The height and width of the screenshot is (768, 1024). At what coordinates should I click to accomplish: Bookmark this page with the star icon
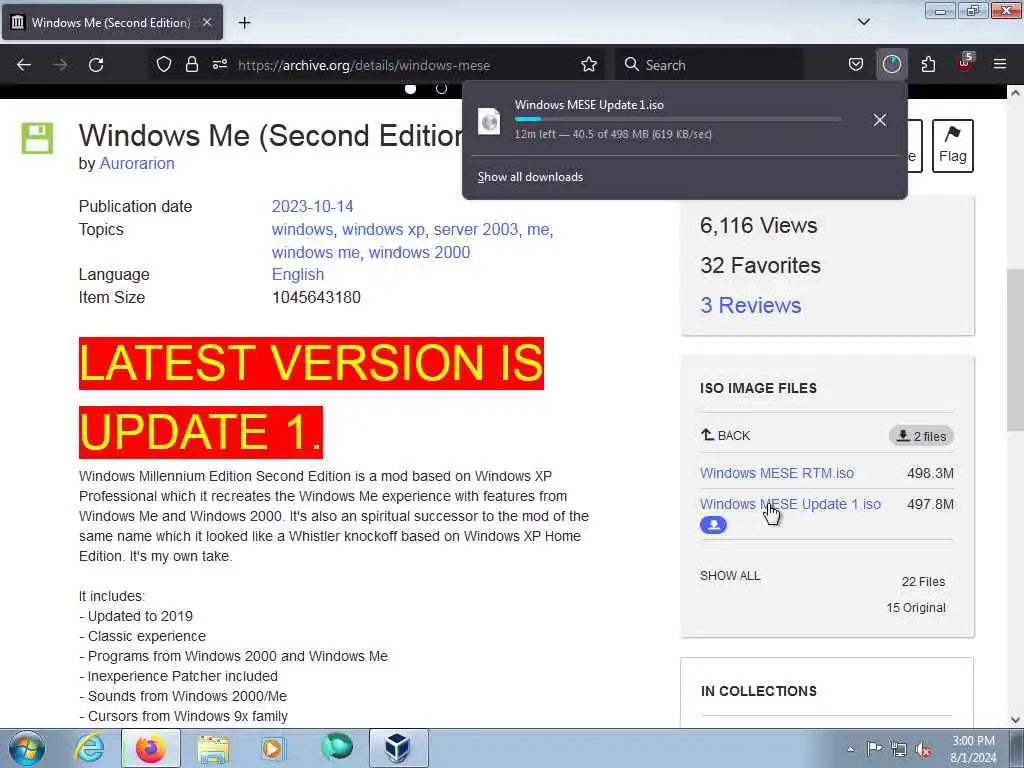coord(588,65)
